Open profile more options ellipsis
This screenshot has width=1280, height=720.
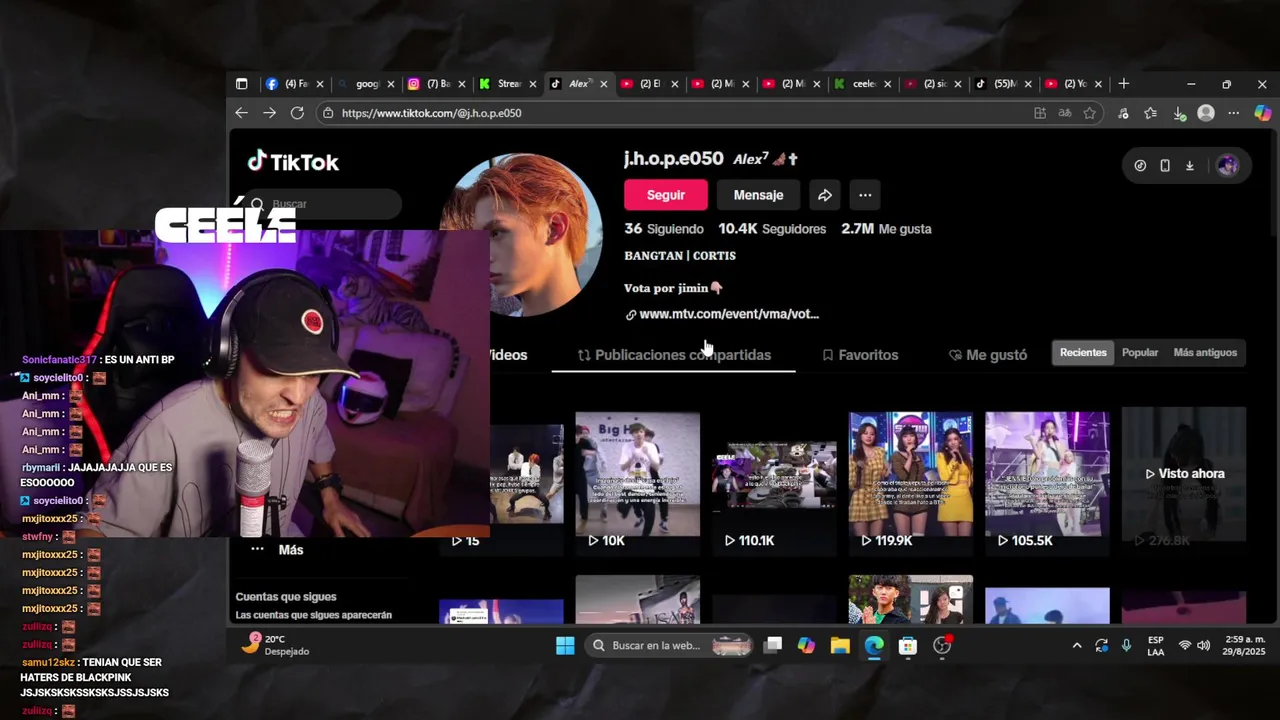[865, 195]
